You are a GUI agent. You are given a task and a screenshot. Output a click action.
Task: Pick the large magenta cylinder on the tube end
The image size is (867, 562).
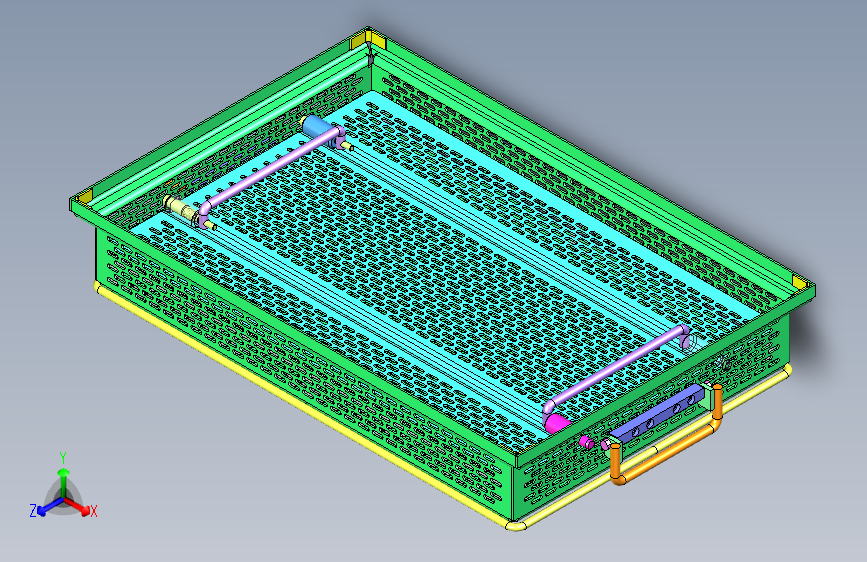click(x=557, y=424)
